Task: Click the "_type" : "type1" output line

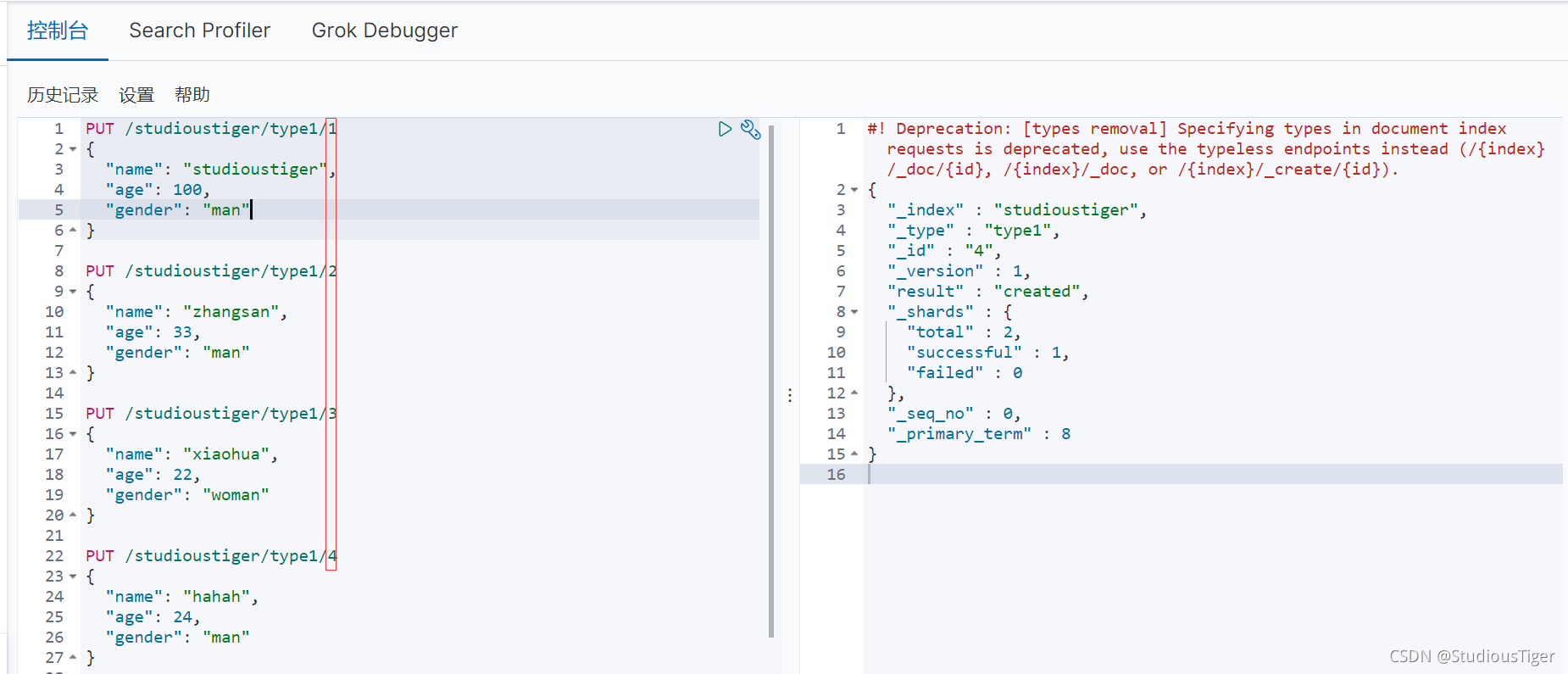Action: pos(973,231)
